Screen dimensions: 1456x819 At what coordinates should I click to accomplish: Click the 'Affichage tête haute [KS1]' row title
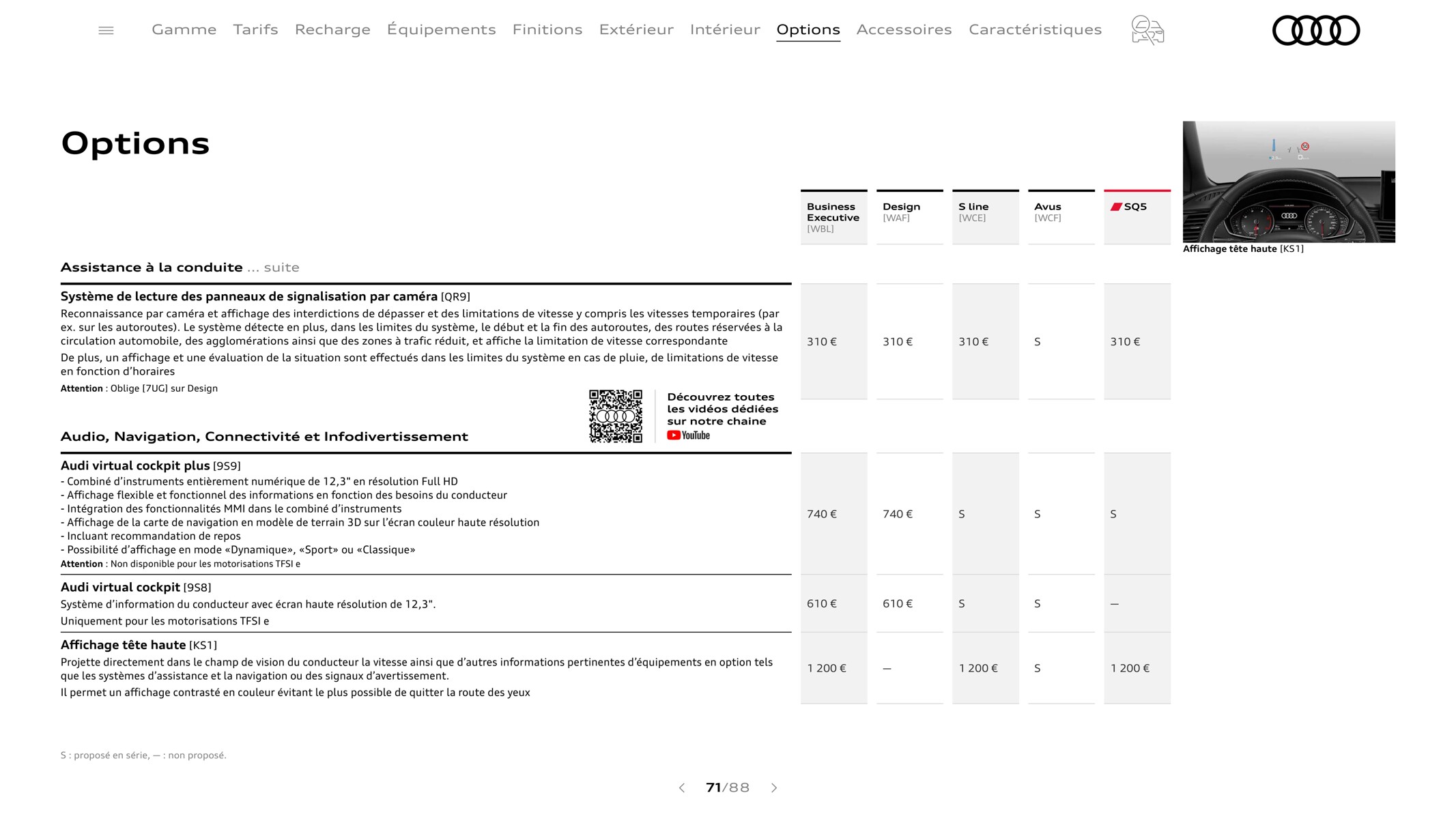point(139,645)
